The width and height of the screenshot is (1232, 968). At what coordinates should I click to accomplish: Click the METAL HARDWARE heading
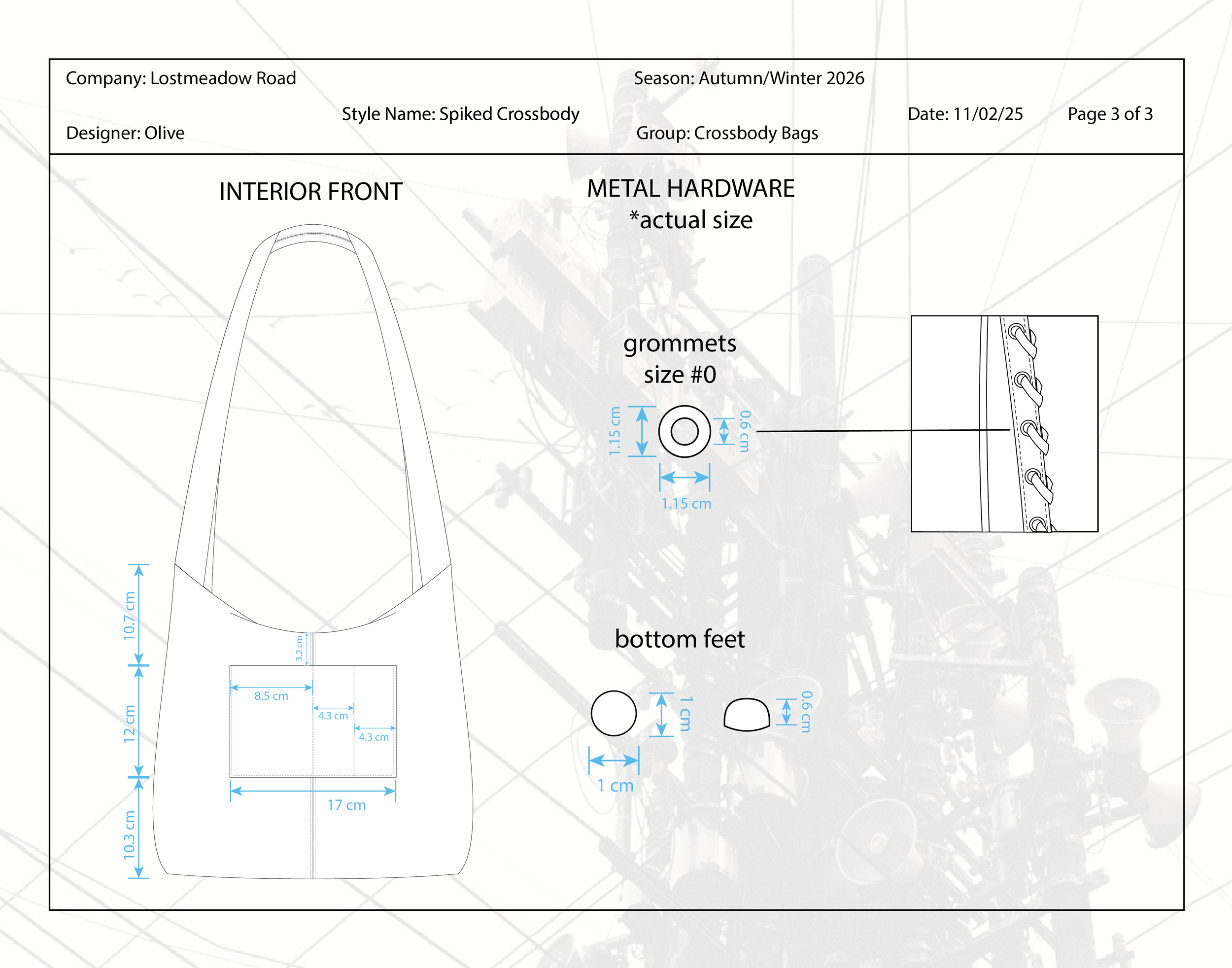(x=690, y=189)
